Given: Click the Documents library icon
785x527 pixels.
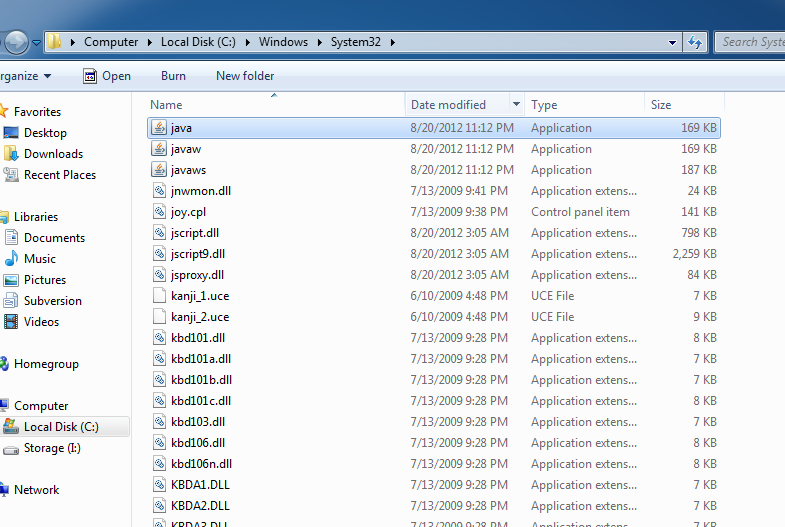Looking at the screenshot, I should tap(11, 238).
